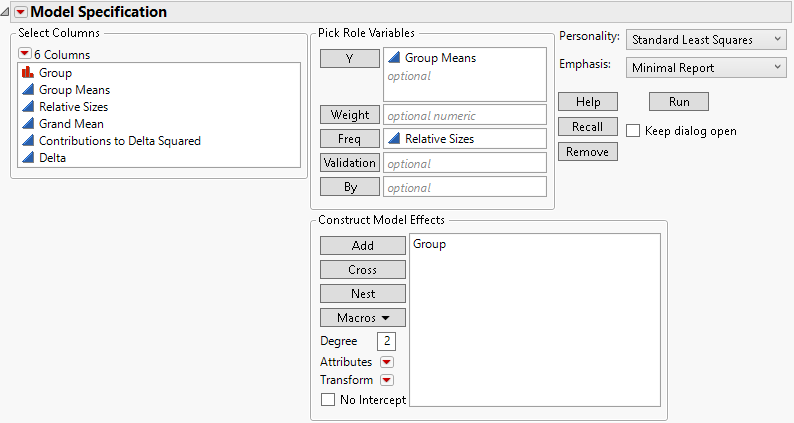Select Relative Sizes in Select Columns list
The image size is (794, 423).
(74, 107)
